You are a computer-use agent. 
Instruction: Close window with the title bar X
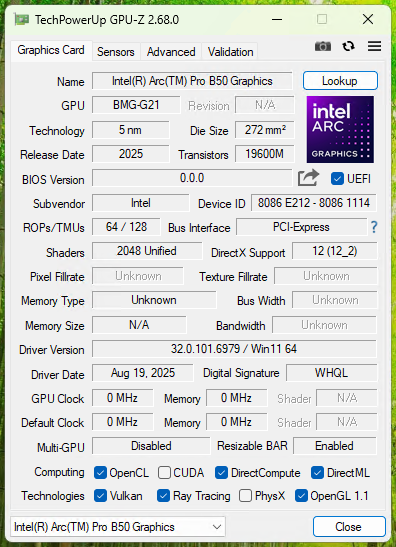tap(368, 19)
